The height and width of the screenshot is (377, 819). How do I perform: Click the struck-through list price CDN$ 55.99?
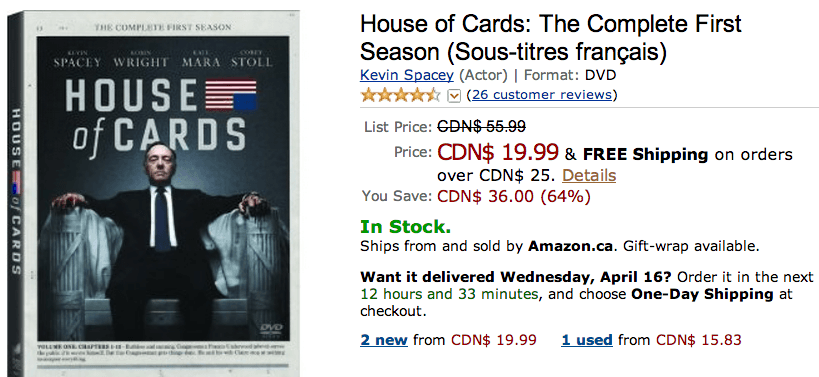[481, 126]
